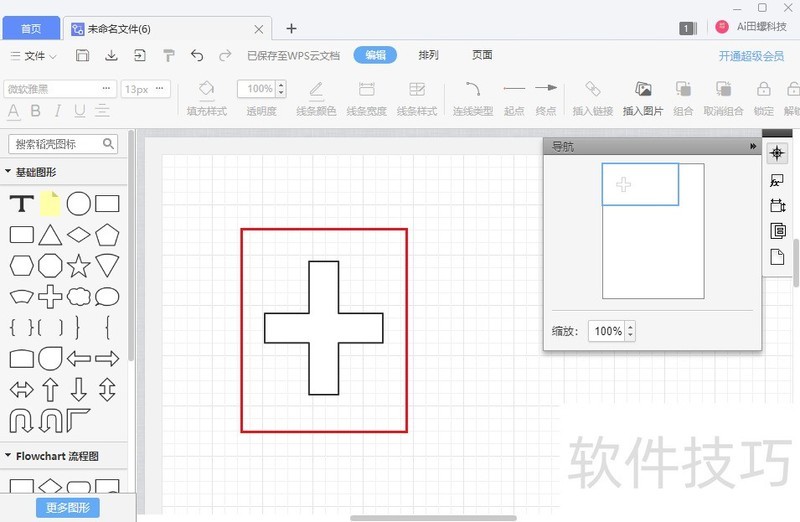The width and height of the screenshot is (800, 522).
Task: Select the text tool (T) shape
Action: (x=21, y=204)
